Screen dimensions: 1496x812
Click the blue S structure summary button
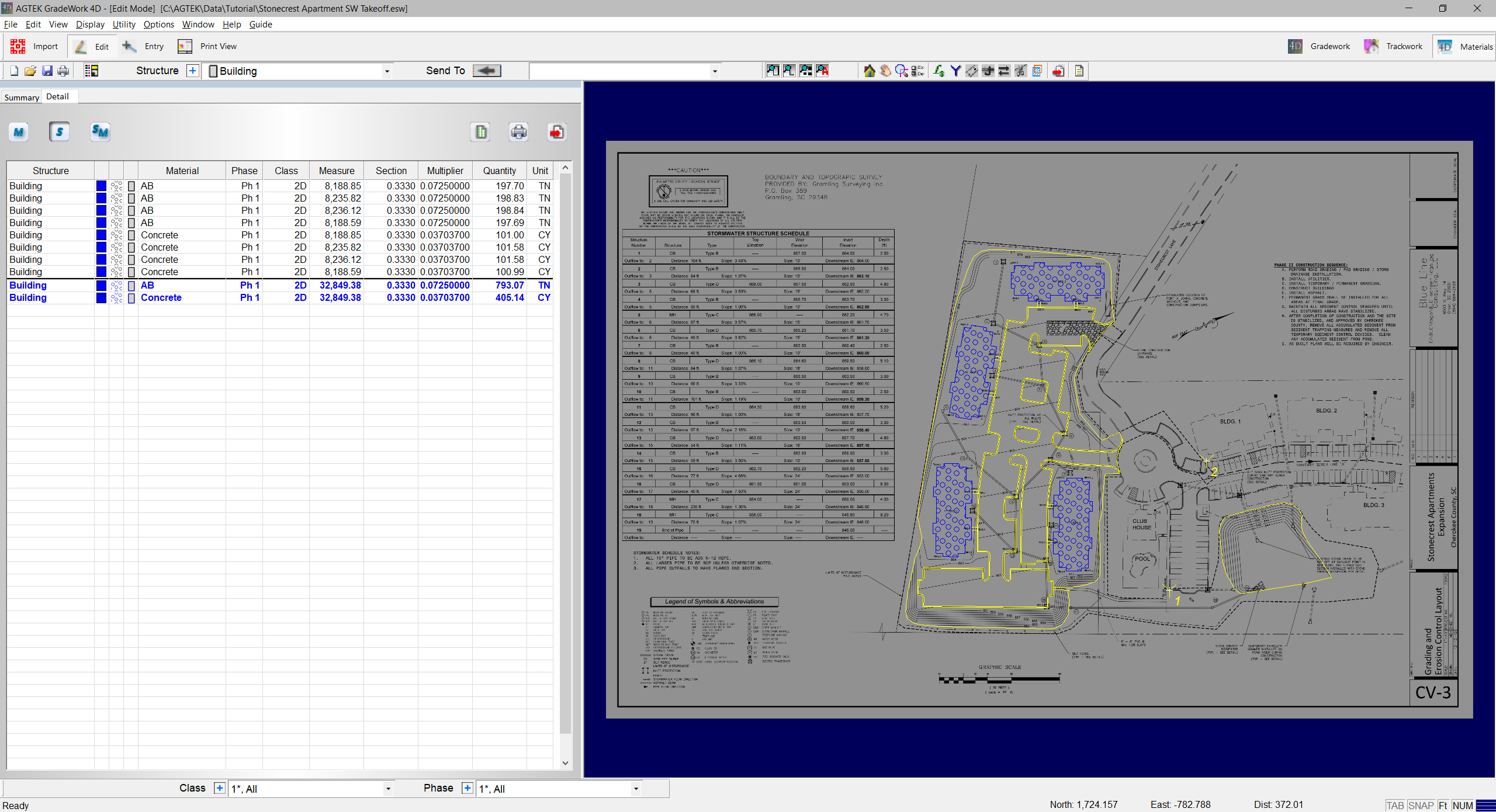click(x=59, y=132)
